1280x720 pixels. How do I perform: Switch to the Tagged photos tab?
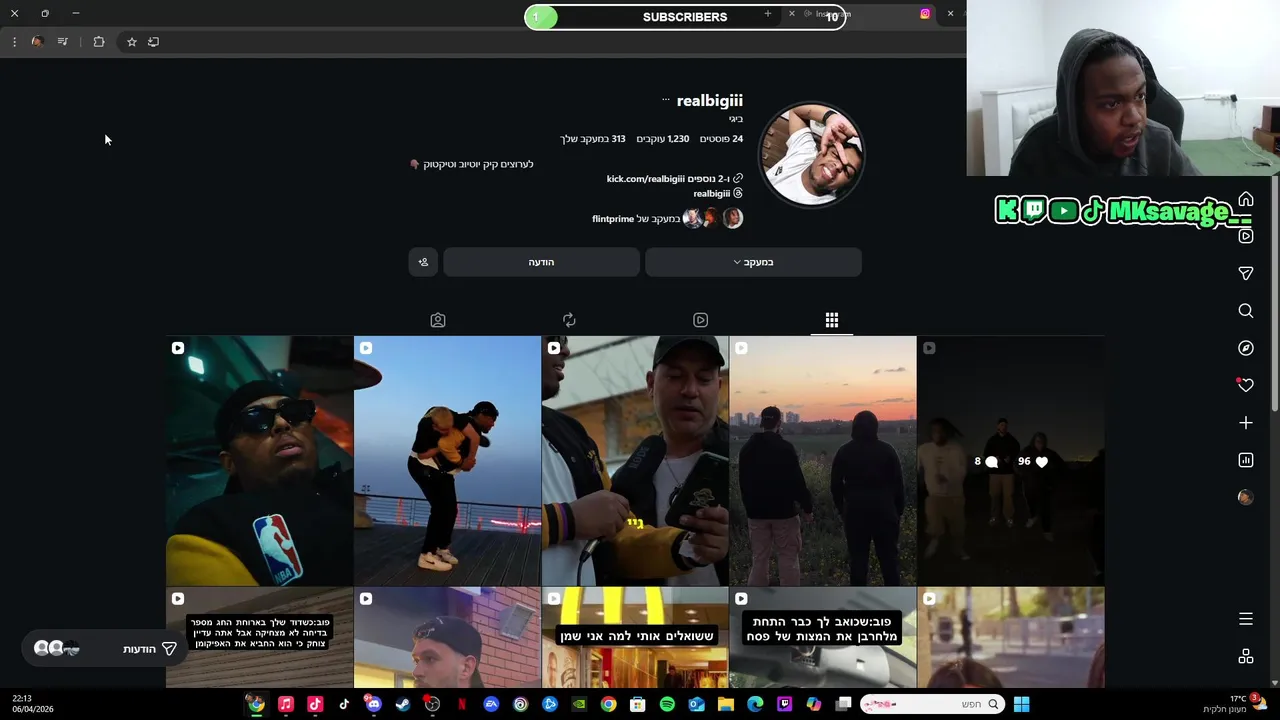(x=438, y=320)
